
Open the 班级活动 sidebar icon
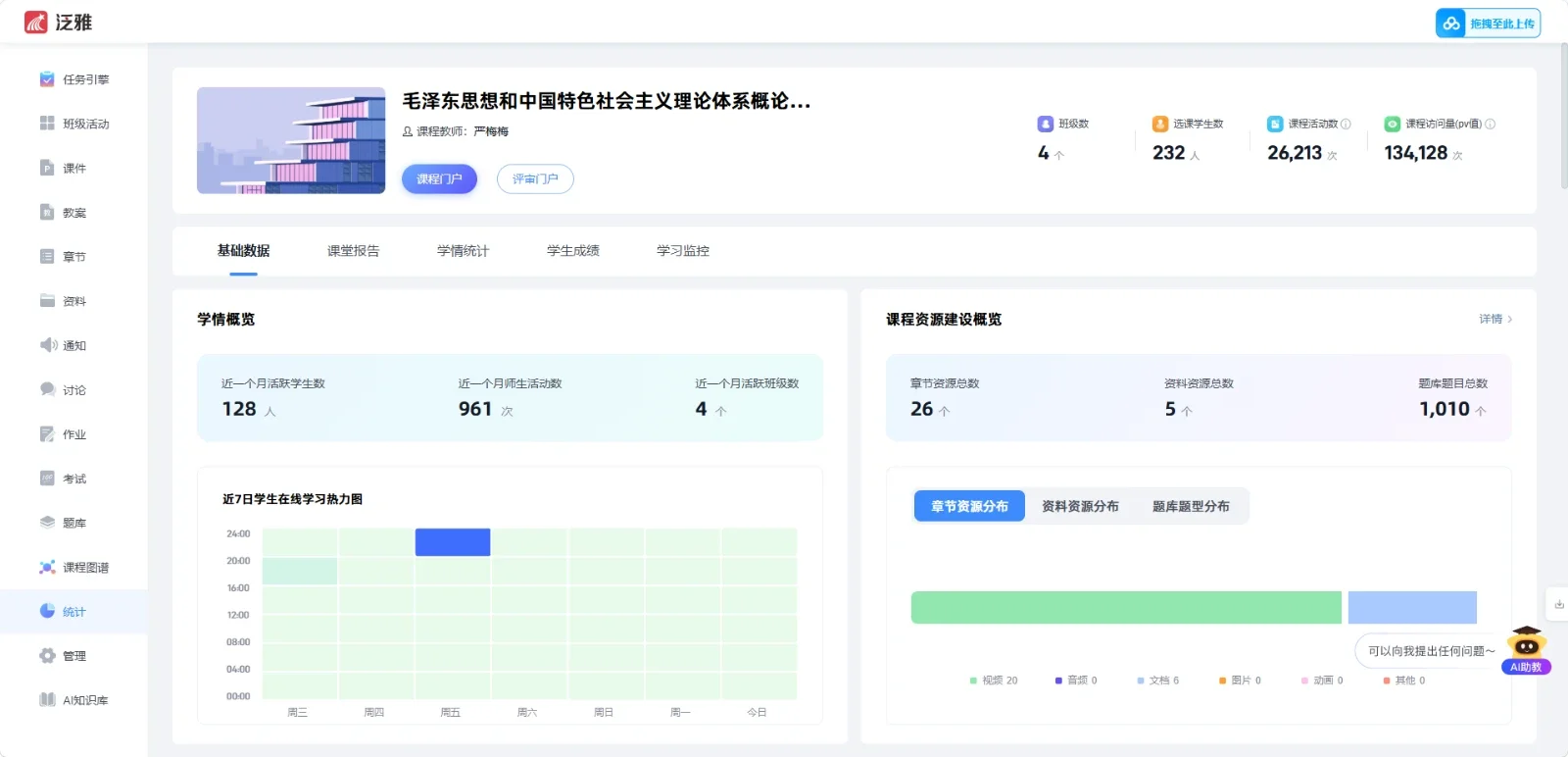click(47, 124)
